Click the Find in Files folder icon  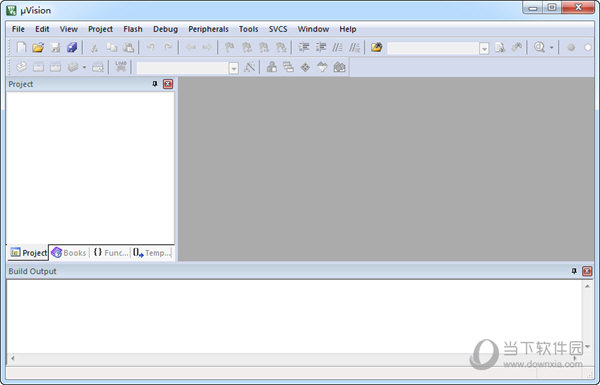click(x=377, y=47)
